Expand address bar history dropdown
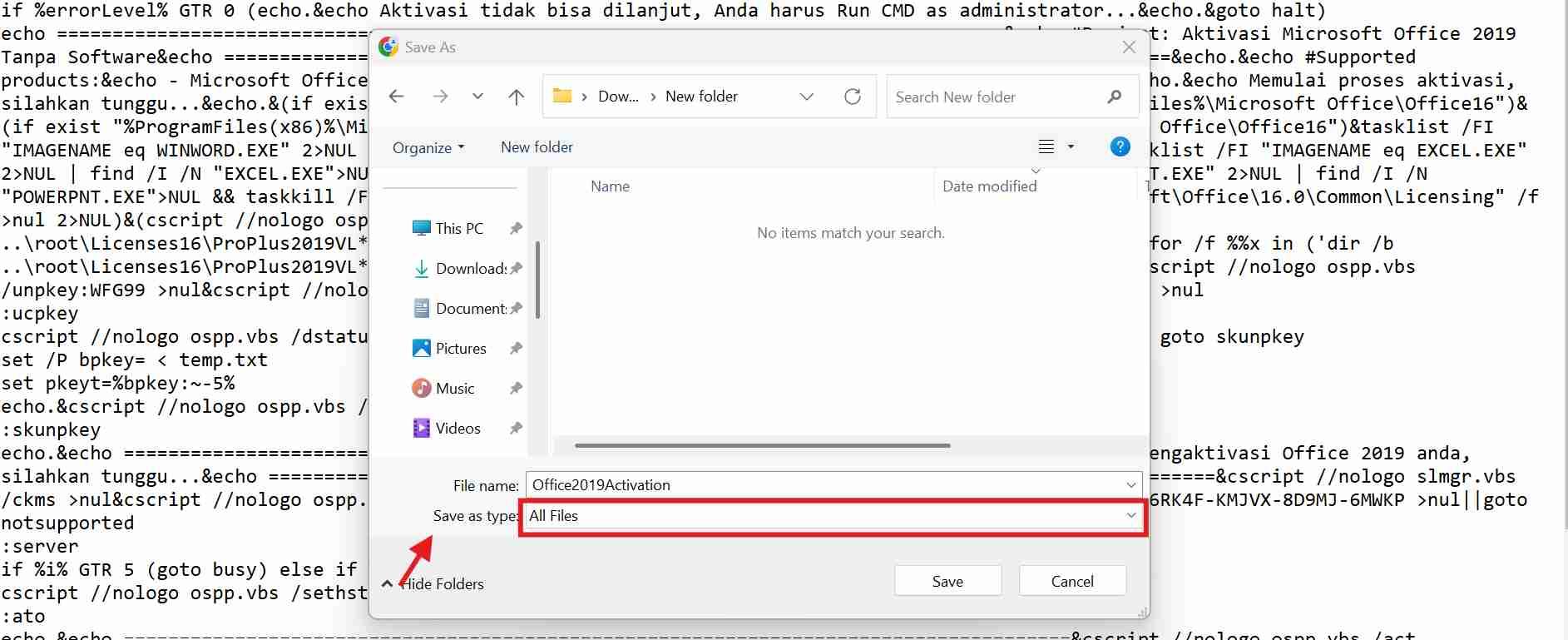The image size is (1568, 640). (x=806, y=97)
